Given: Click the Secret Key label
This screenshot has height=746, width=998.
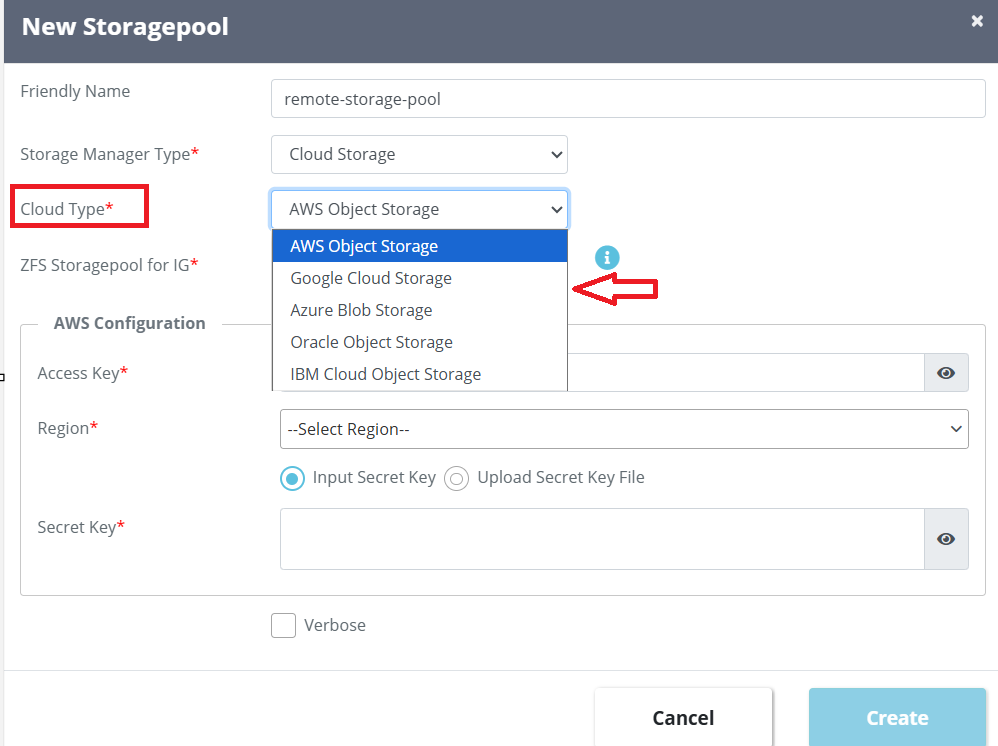Looking at the screenshot, I should (81, 527).
